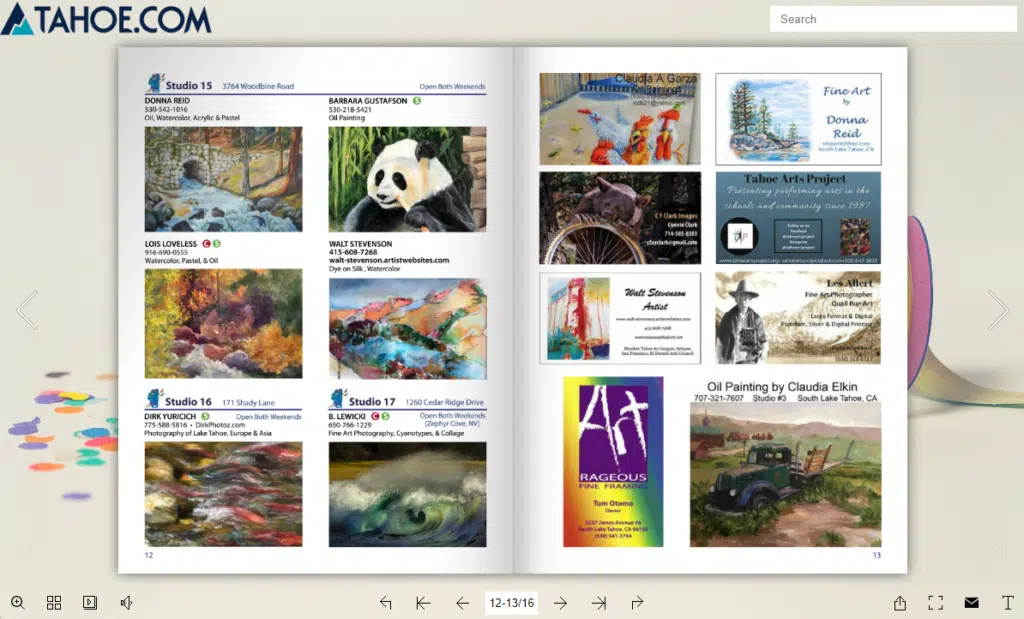This screenshot has height=619, width=1024.
Task: Click the page number box showing 12-13/16
Action: (510, 602)
